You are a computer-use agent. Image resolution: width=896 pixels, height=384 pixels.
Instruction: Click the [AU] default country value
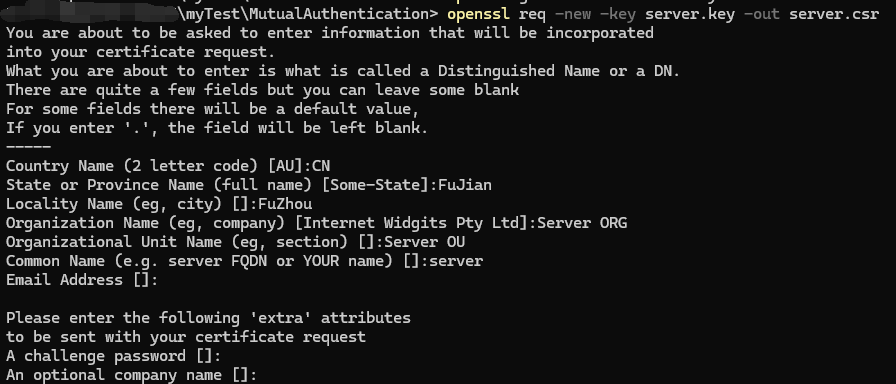pos(285,166)
